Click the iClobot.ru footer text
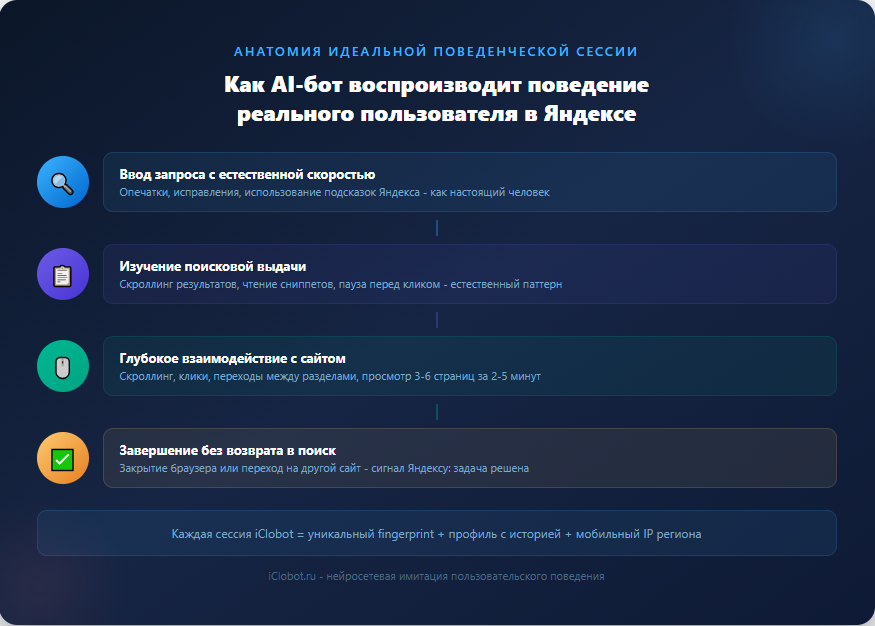This screenshot has height=626, width=875. 436,576
